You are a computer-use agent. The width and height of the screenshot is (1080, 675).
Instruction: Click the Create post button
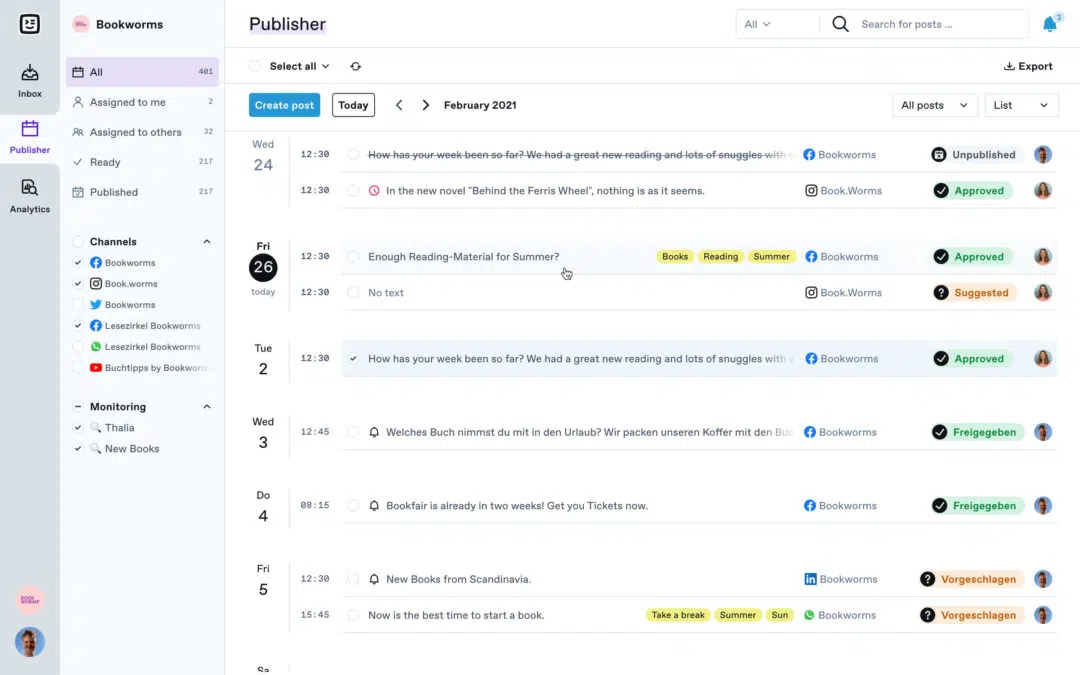pos(284,104)
